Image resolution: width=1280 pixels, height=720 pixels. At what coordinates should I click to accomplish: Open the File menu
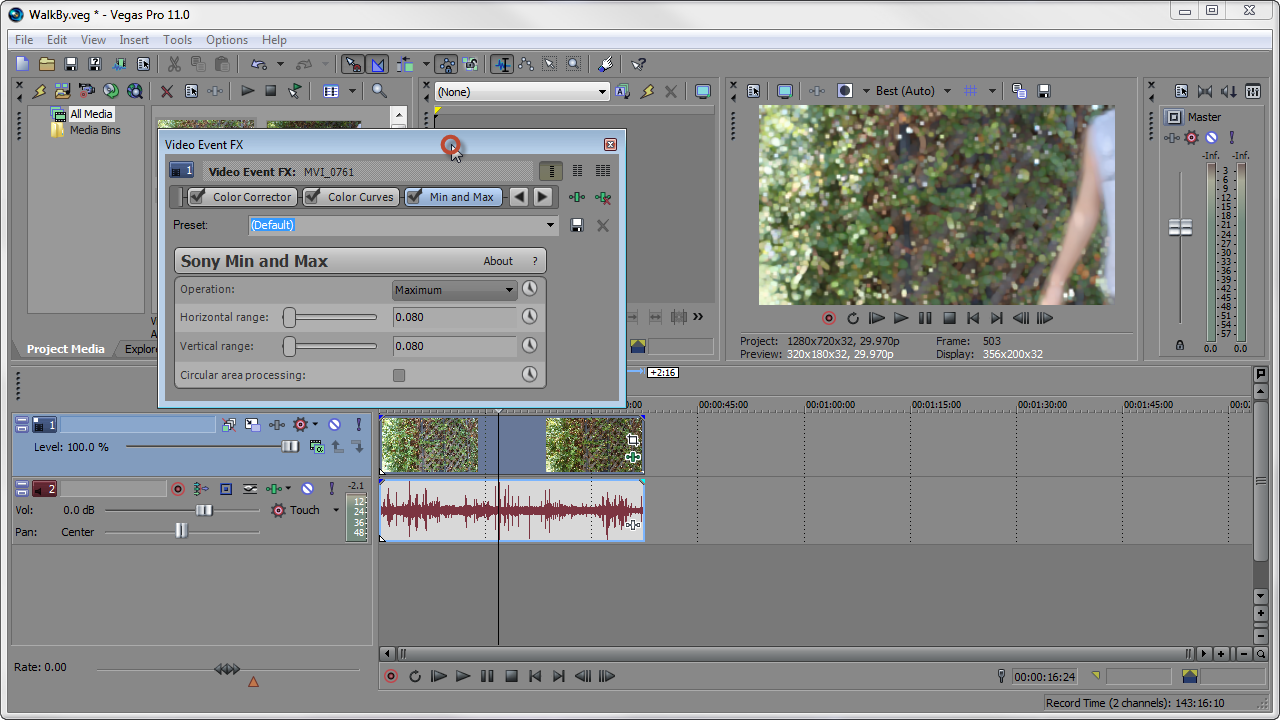[x=24, y=40]
